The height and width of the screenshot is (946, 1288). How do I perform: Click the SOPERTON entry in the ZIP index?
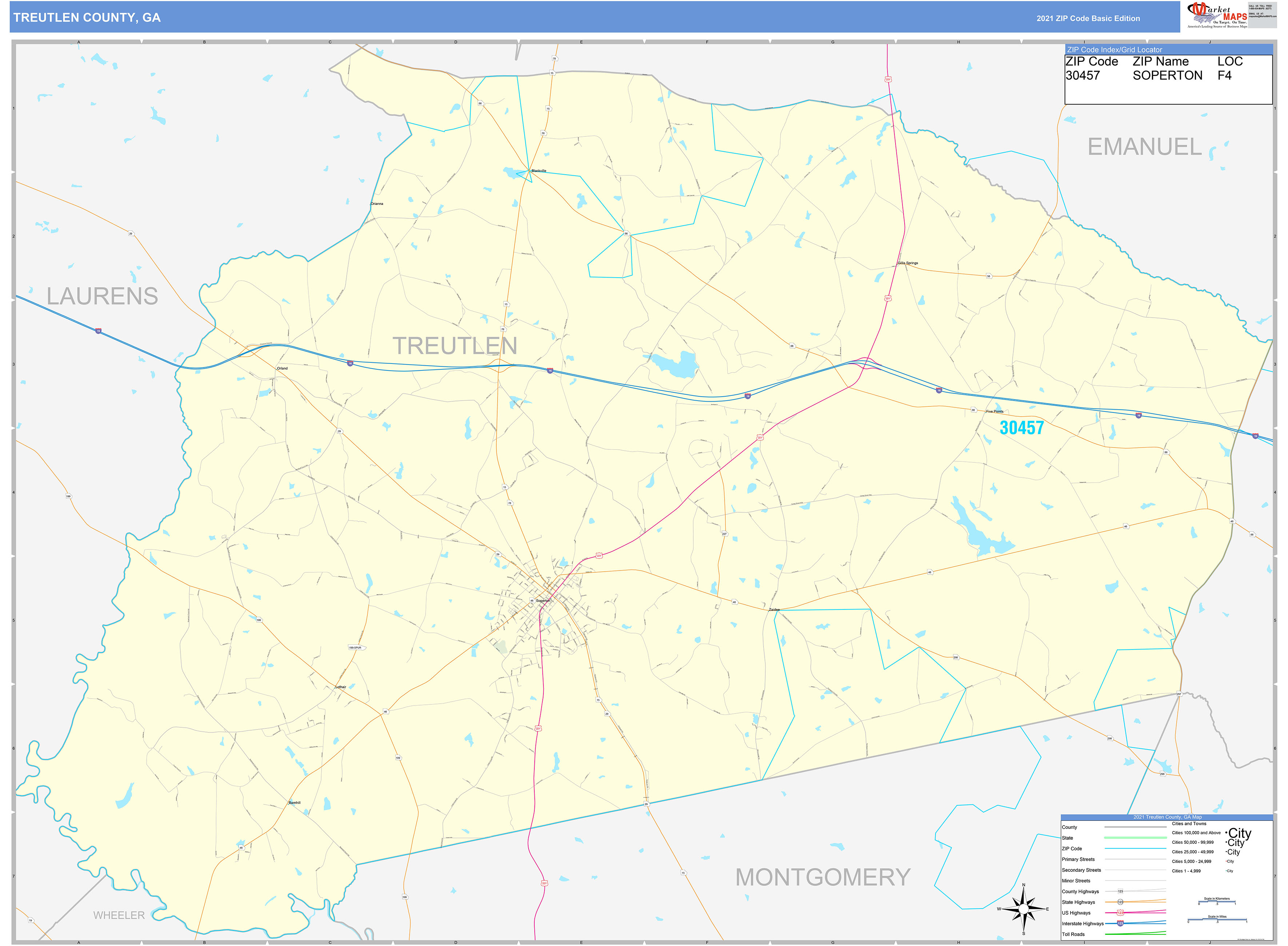1168,76
